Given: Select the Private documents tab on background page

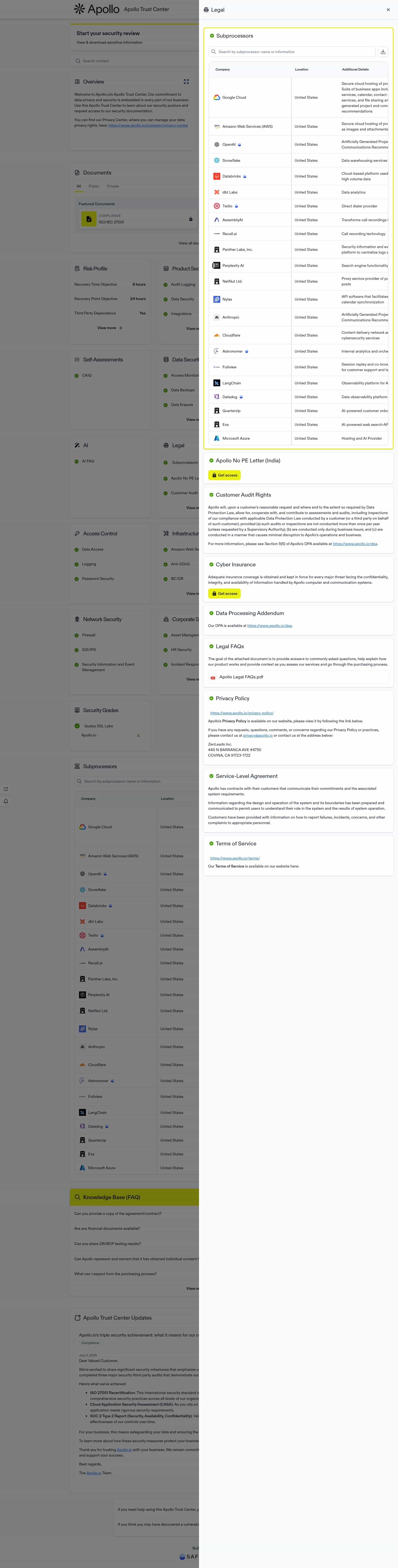Looking at the screenshot, I should (x=113, y=186).
